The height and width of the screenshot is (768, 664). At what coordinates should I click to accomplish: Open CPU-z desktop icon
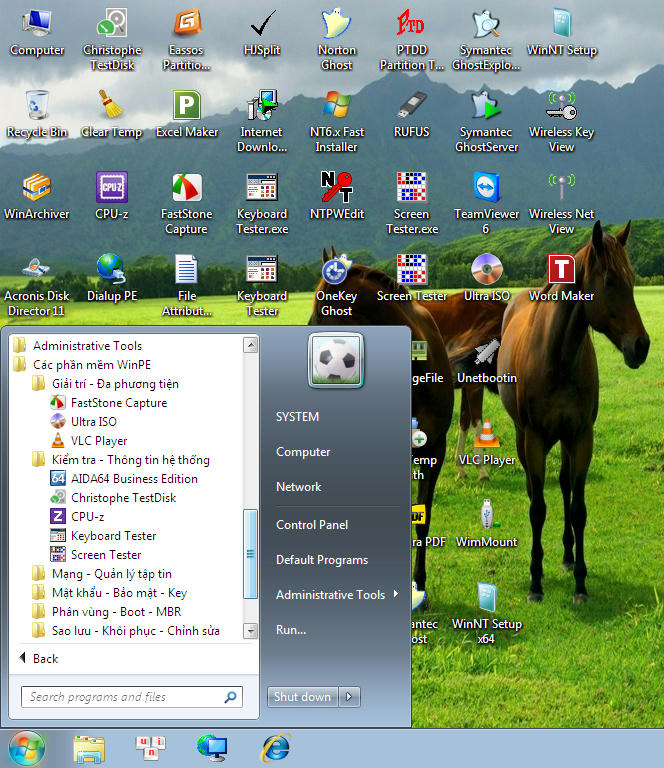[x=112, y=196]
